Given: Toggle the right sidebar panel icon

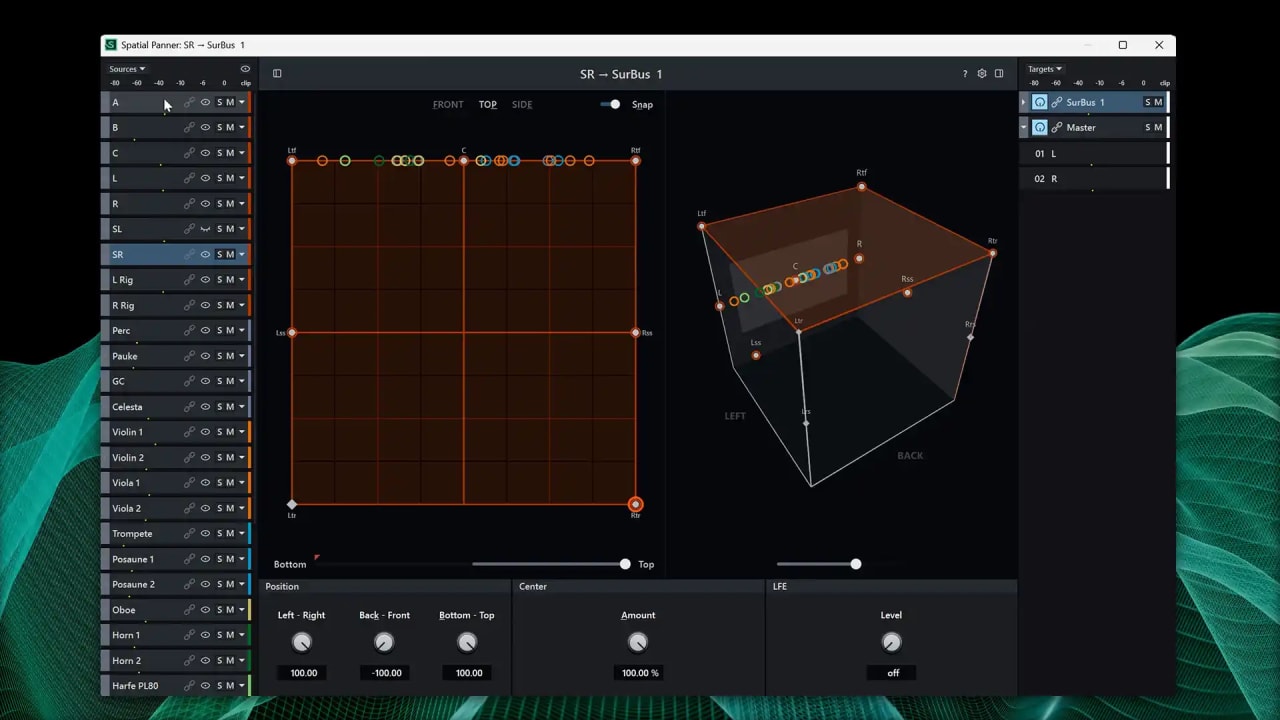Looking at the screenshot, I should coord(999,74).
